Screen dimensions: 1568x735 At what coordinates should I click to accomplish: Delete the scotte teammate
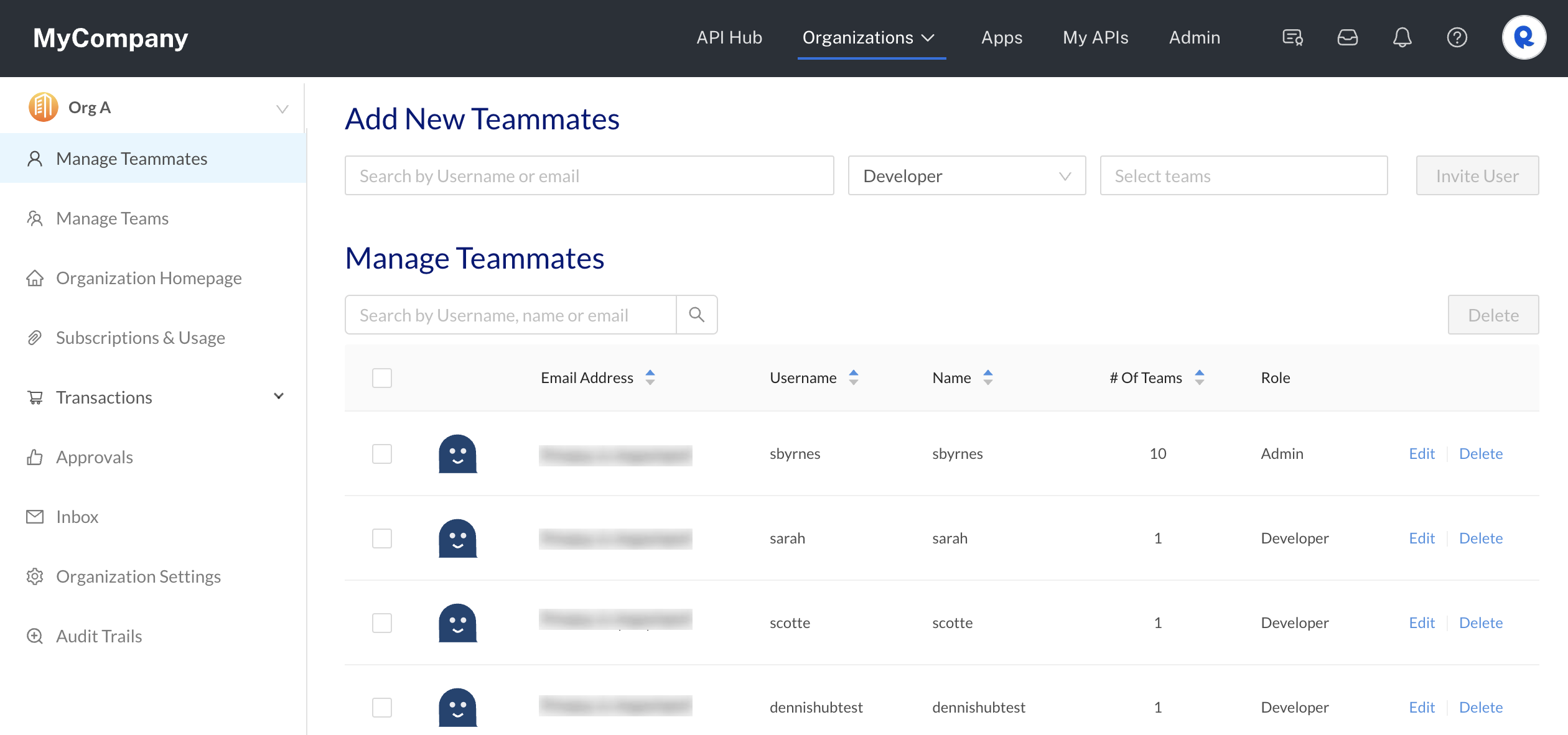pos(1481,622)
